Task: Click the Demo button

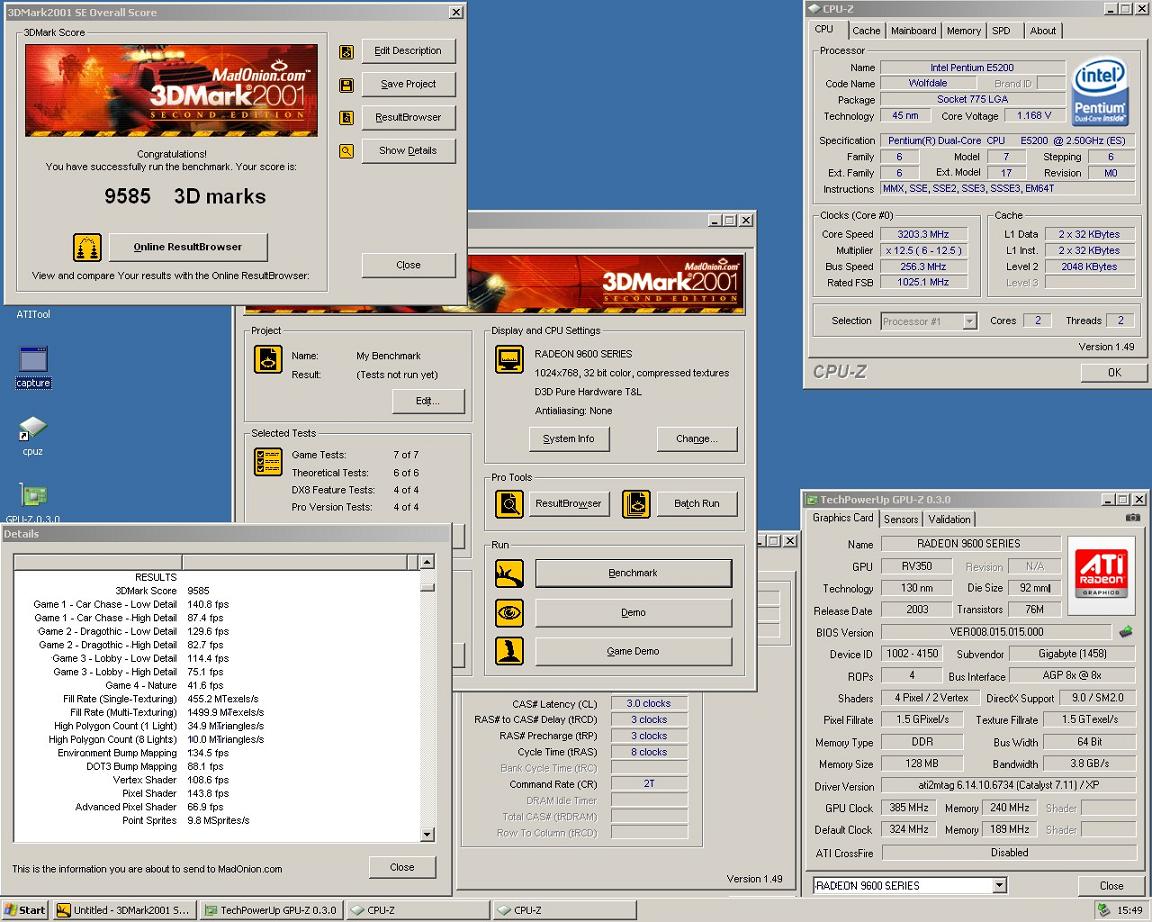Action: click(x=633, y=613)
